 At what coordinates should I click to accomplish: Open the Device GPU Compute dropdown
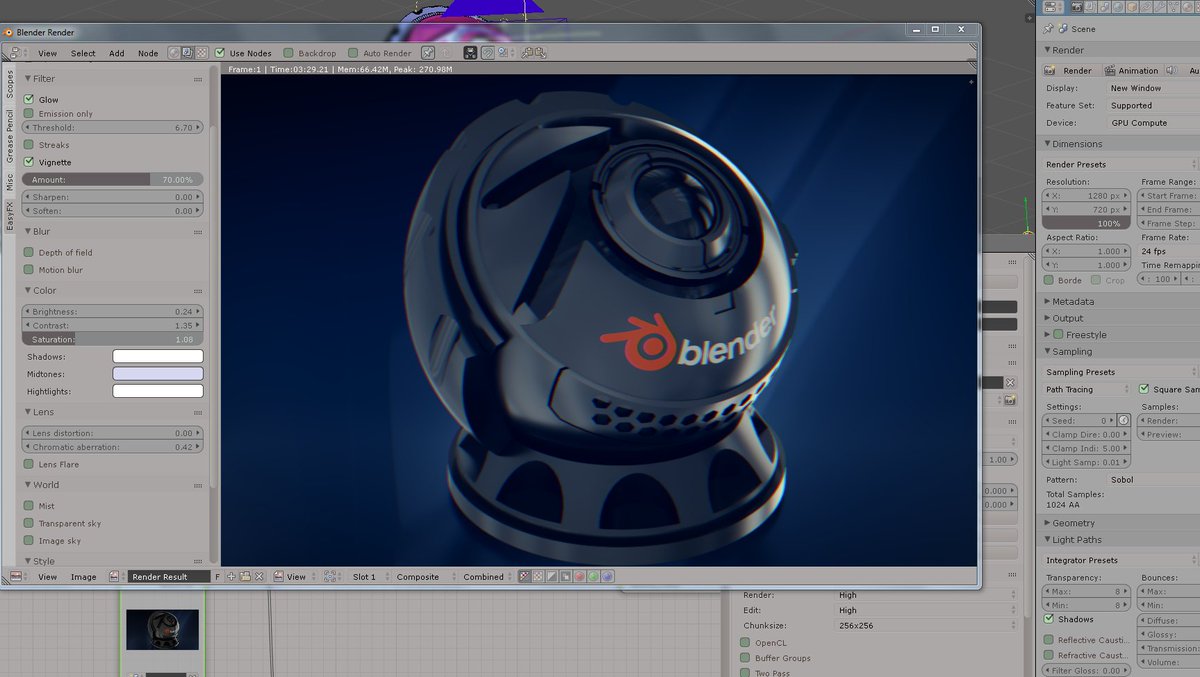1152,122
